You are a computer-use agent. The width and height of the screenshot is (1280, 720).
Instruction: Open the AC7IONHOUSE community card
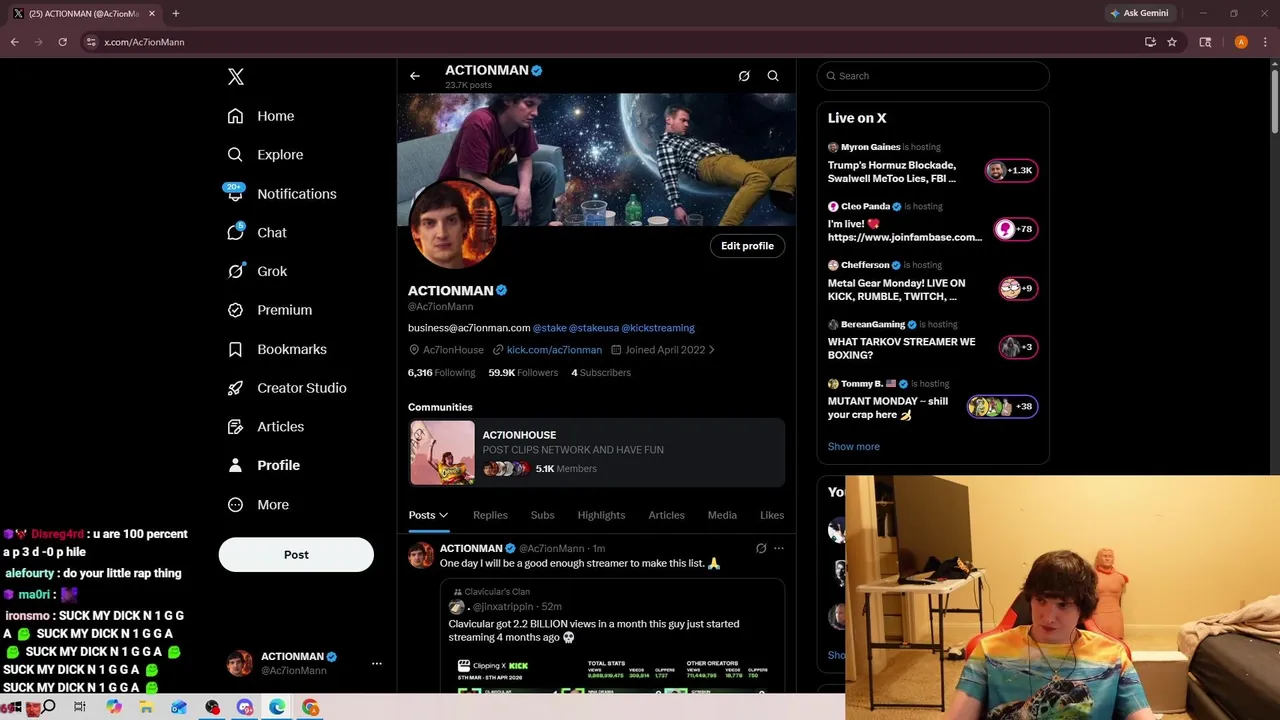pyautogui.click(x=597, y=453)
